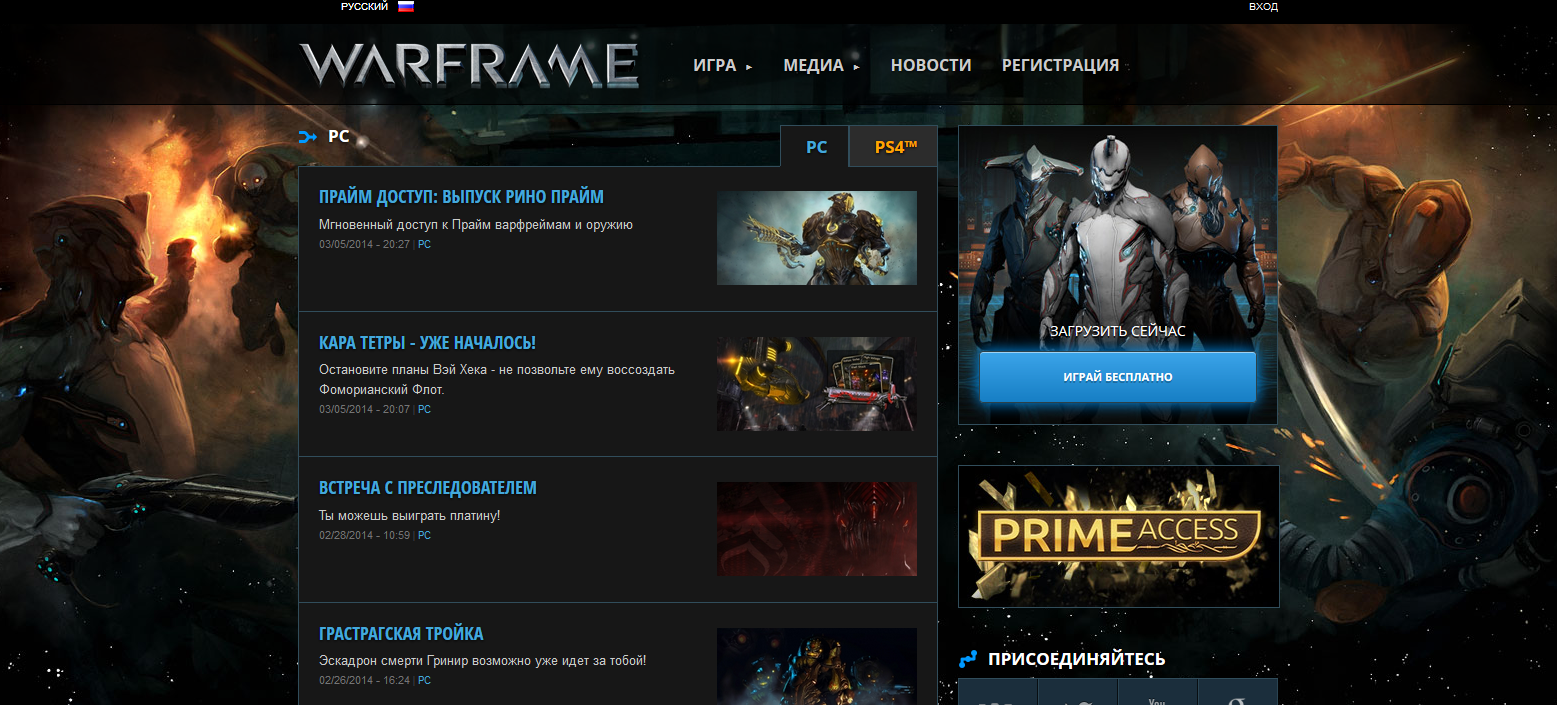1557x705 pixels.
Task: Open article ПРАЙМ ДОСТУП: ВЫПУСК РИНО ПРАЙМ
Action: tap(461, 197)
